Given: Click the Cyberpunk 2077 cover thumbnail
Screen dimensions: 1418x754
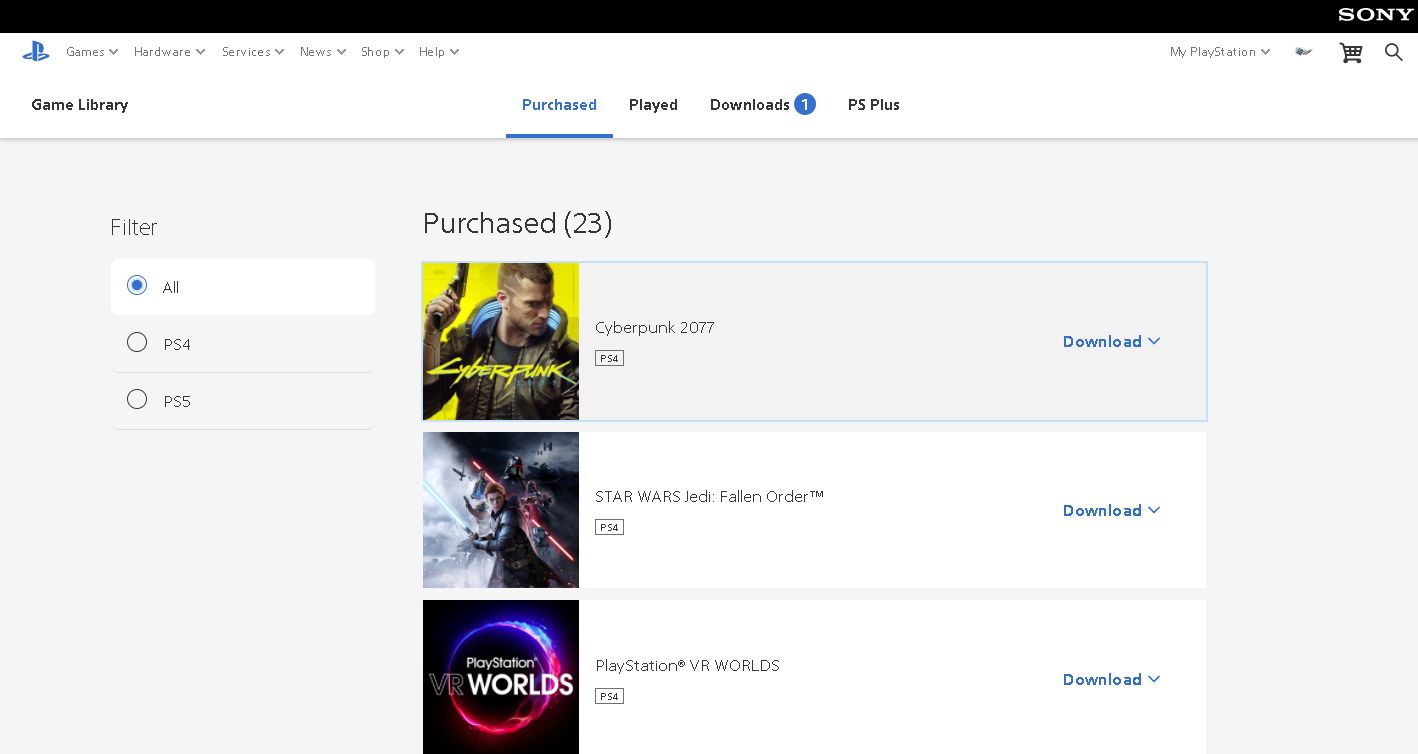Looking at the screenshot, I should [x=501, y=342].
